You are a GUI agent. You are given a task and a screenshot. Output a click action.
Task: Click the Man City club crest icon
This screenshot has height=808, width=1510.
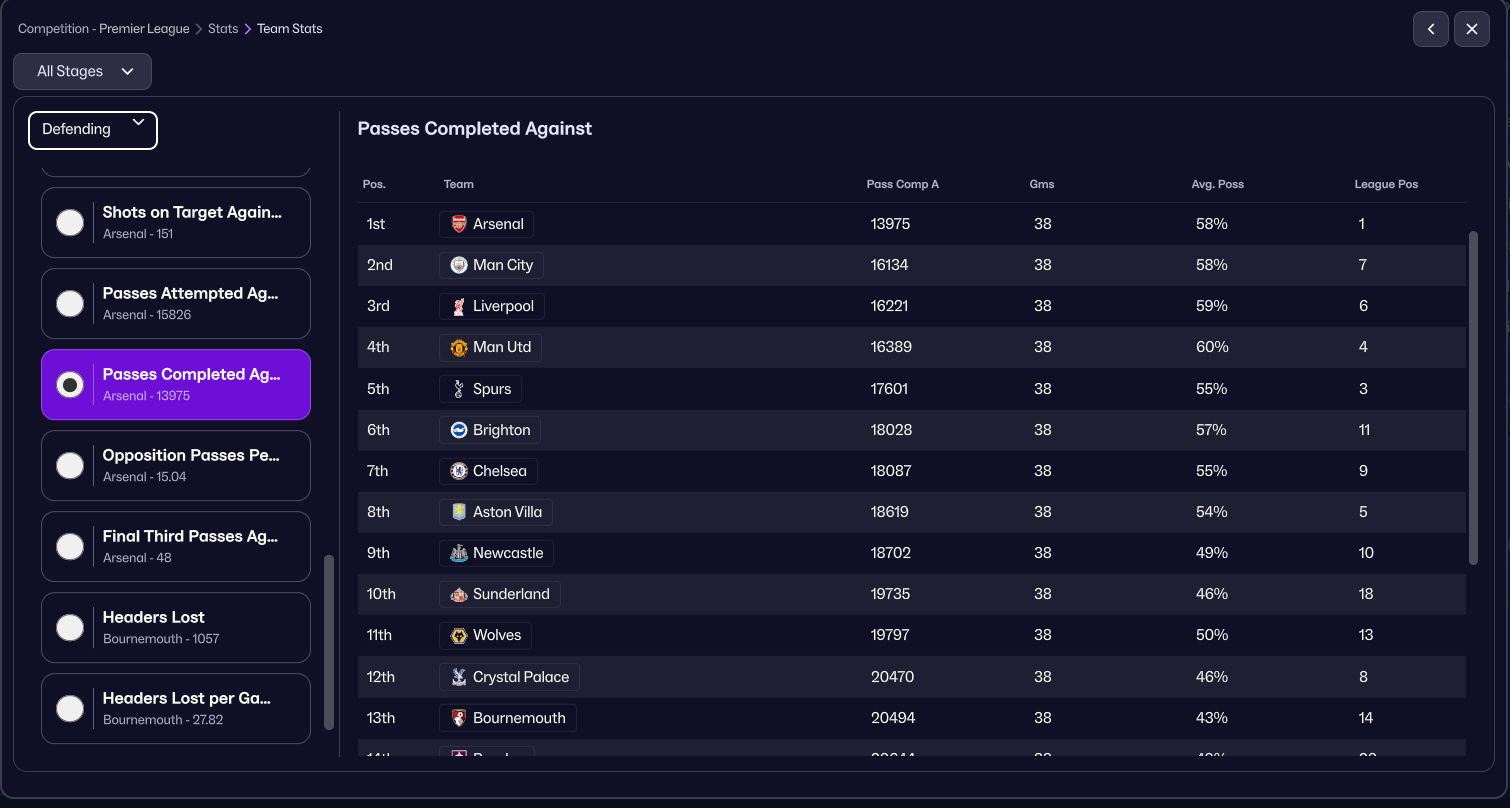458,265
